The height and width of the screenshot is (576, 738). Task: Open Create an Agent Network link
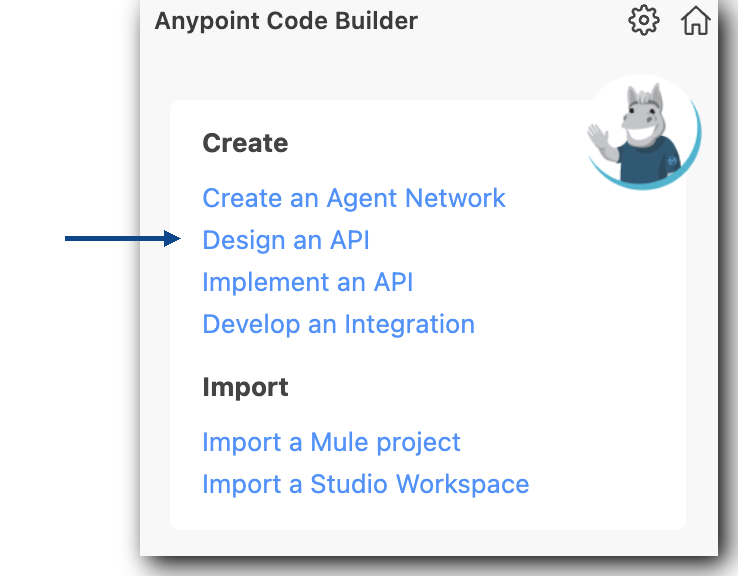(354, 198)
